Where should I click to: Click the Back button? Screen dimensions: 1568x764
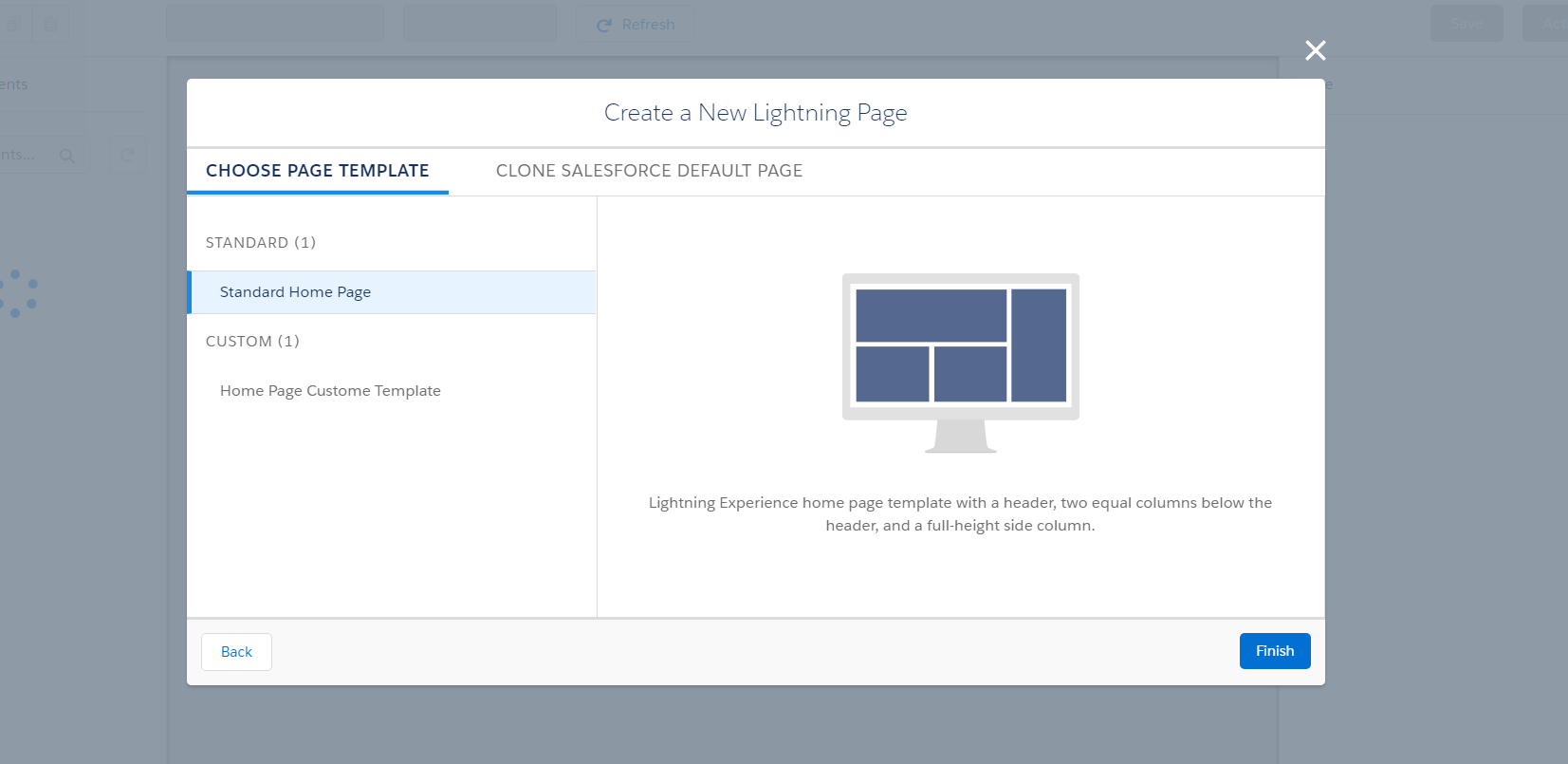(236, 652)
